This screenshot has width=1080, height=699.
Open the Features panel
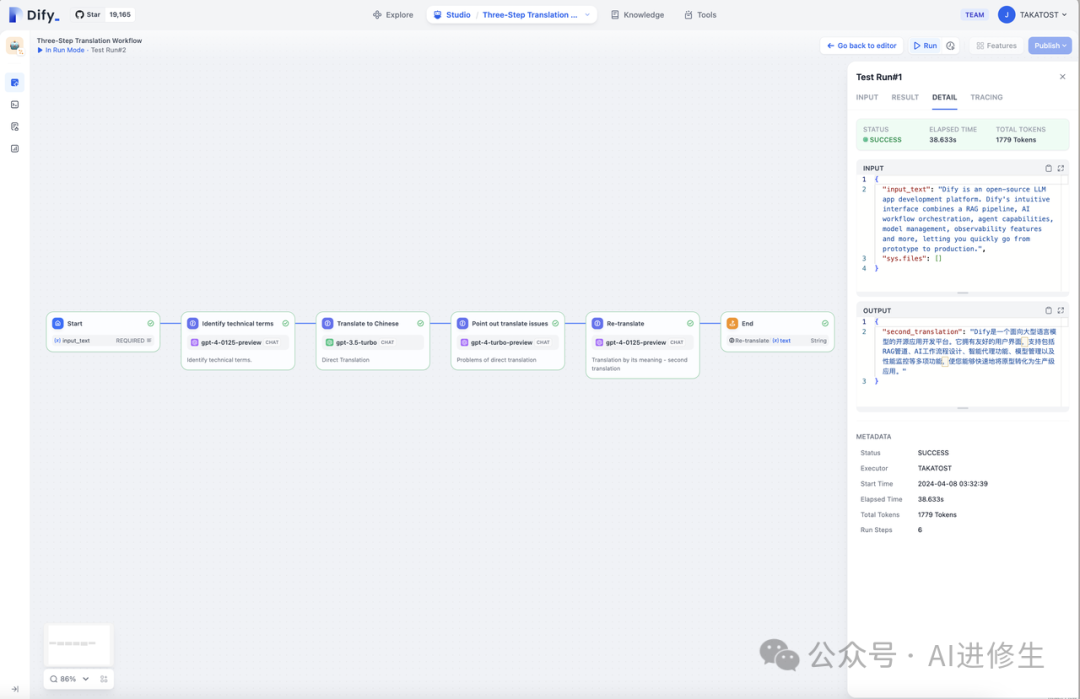click(996, 45)
